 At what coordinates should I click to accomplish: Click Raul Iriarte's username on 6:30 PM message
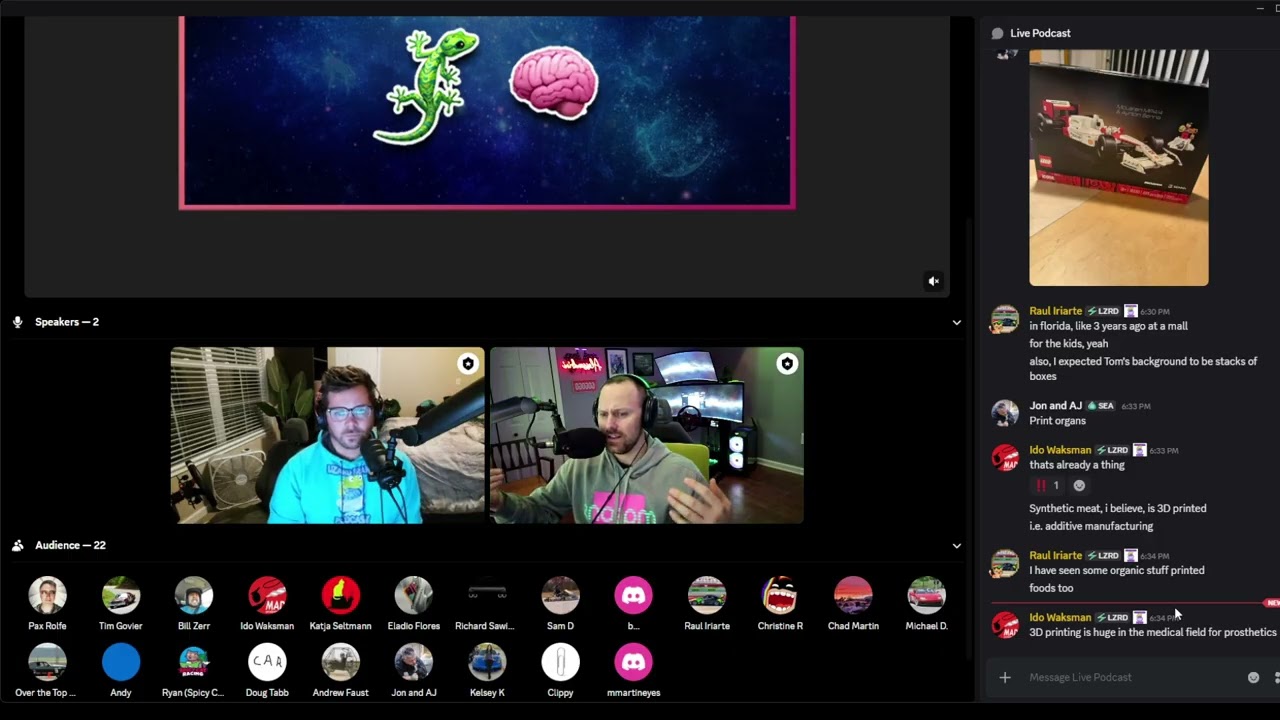(x=1055, y=311)
